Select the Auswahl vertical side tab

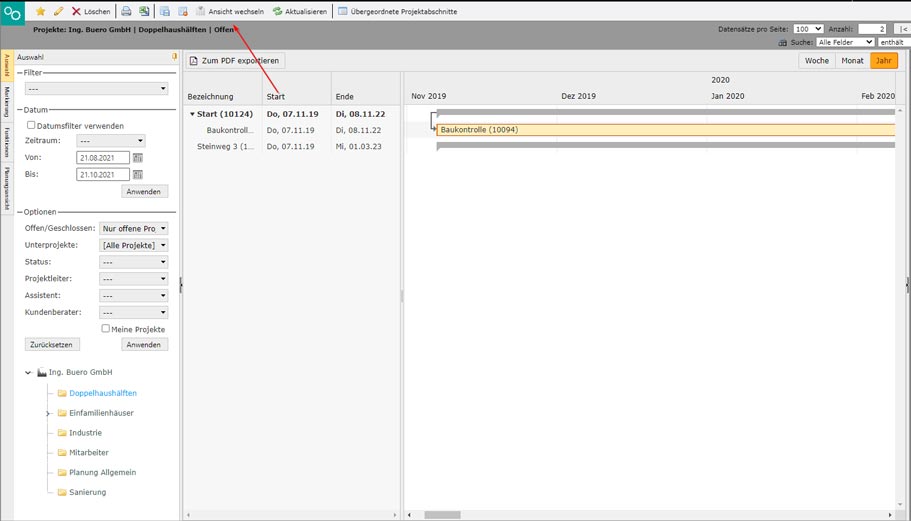(x=7, y=65)
